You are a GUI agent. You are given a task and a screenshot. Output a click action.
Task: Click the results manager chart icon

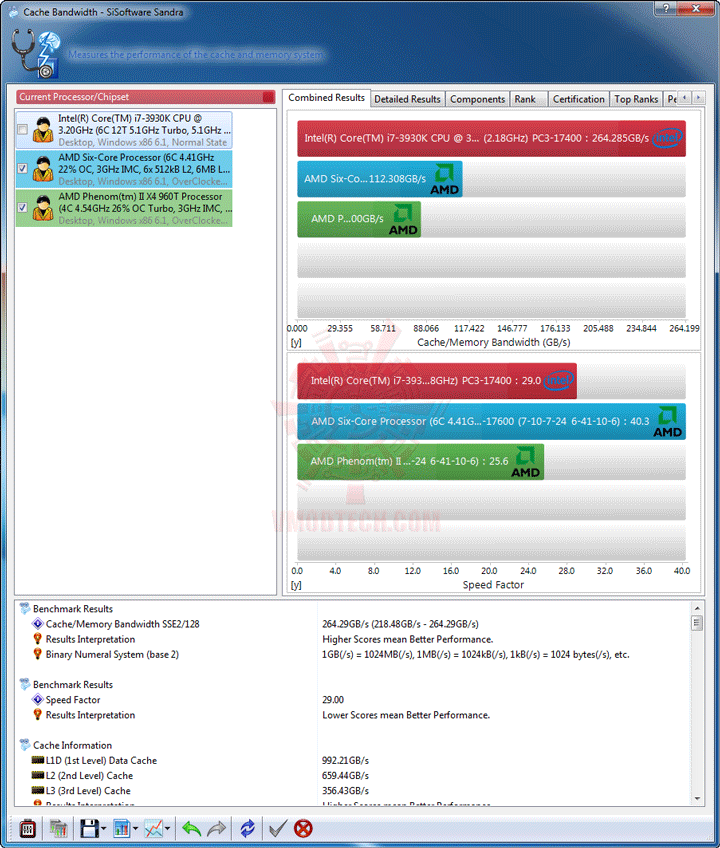coord(58,829)
